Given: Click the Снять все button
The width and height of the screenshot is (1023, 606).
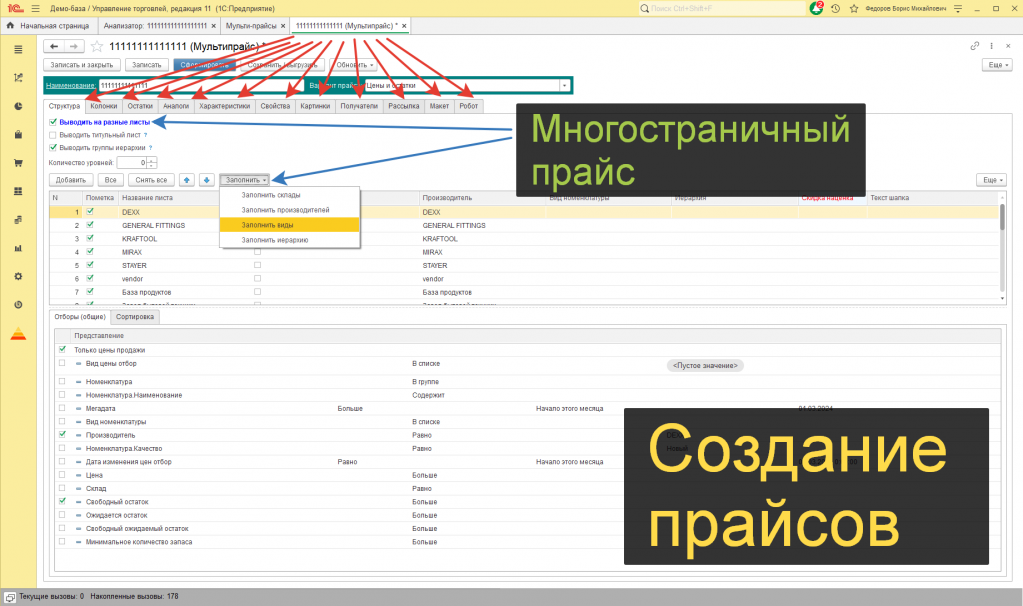Looking at the screenshot, I should coord(151,180).
